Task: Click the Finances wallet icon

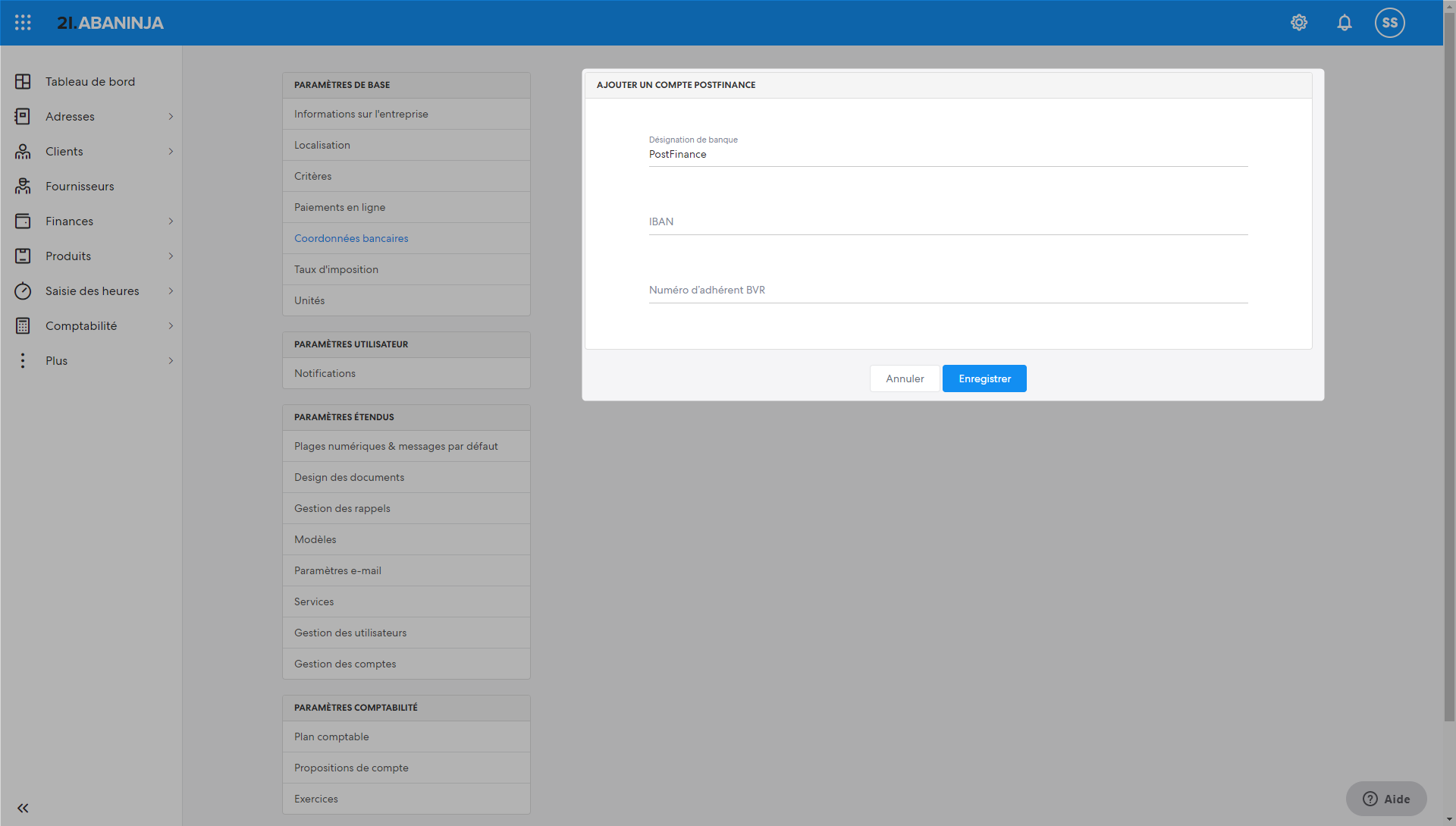Action: [x=23, y=221]
